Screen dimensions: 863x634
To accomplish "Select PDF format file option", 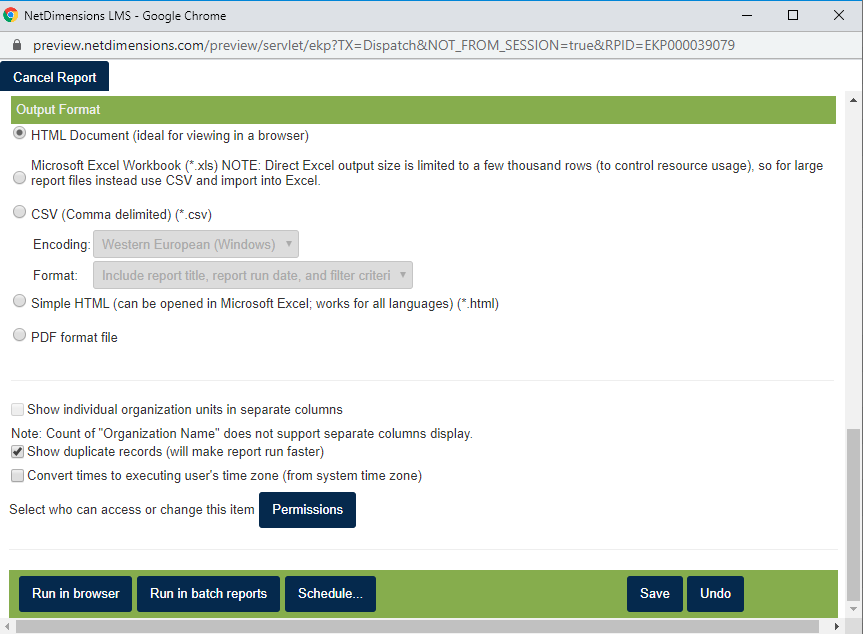I will 19,335.
